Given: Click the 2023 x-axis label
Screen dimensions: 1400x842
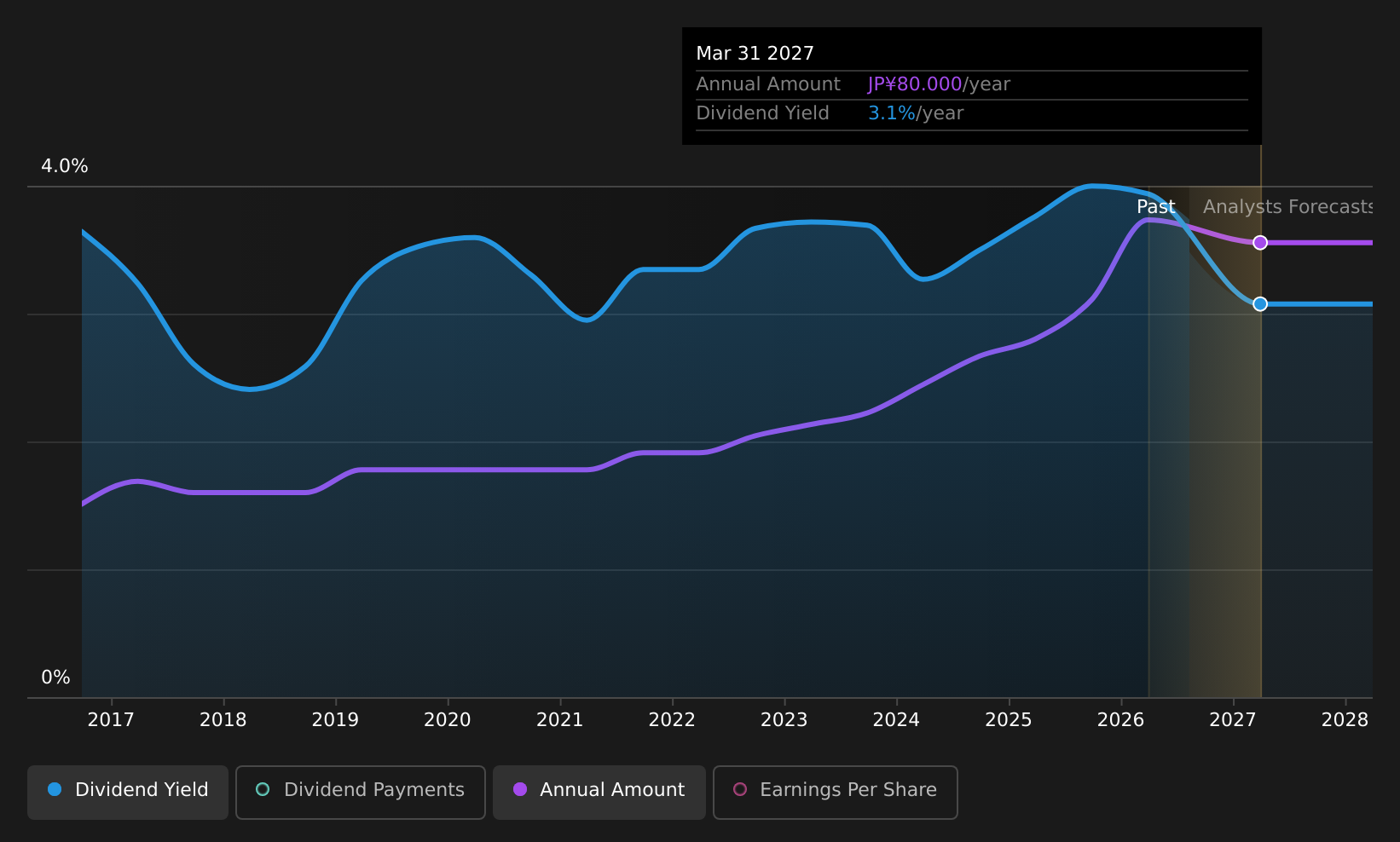Looking at the screenshot, I should [784, 720].
